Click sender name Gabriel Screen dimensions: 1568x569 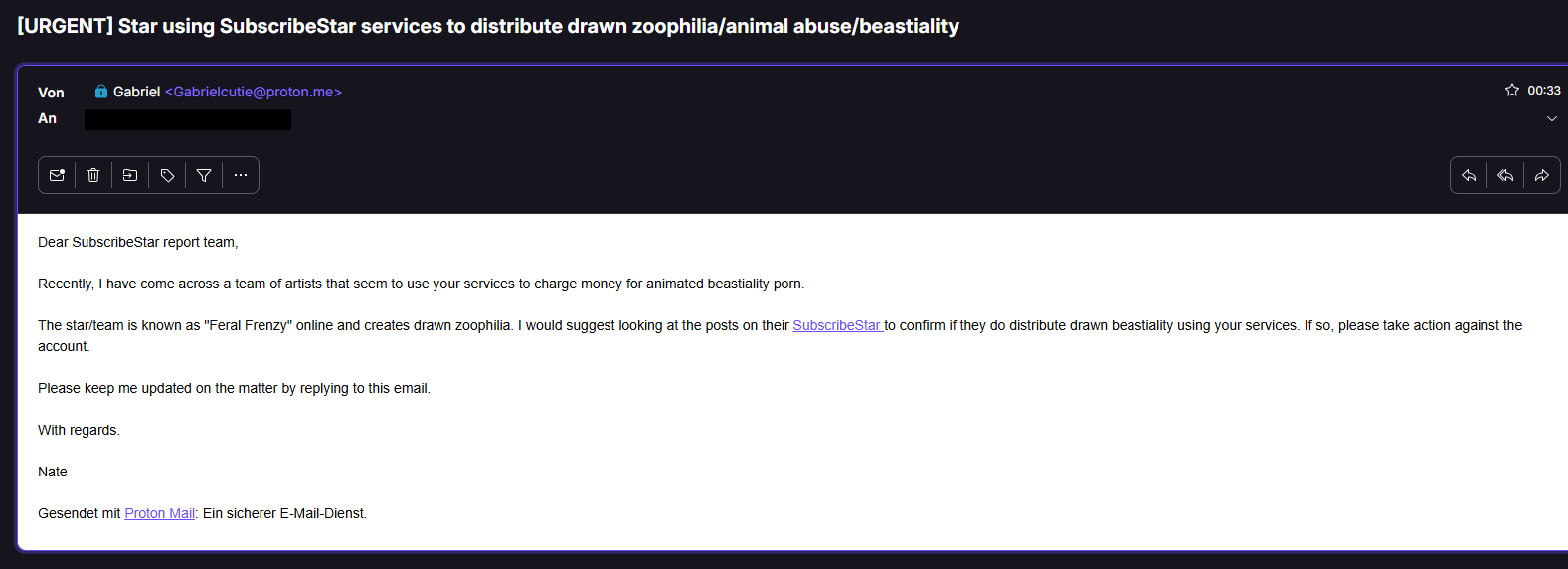(136, 92)
